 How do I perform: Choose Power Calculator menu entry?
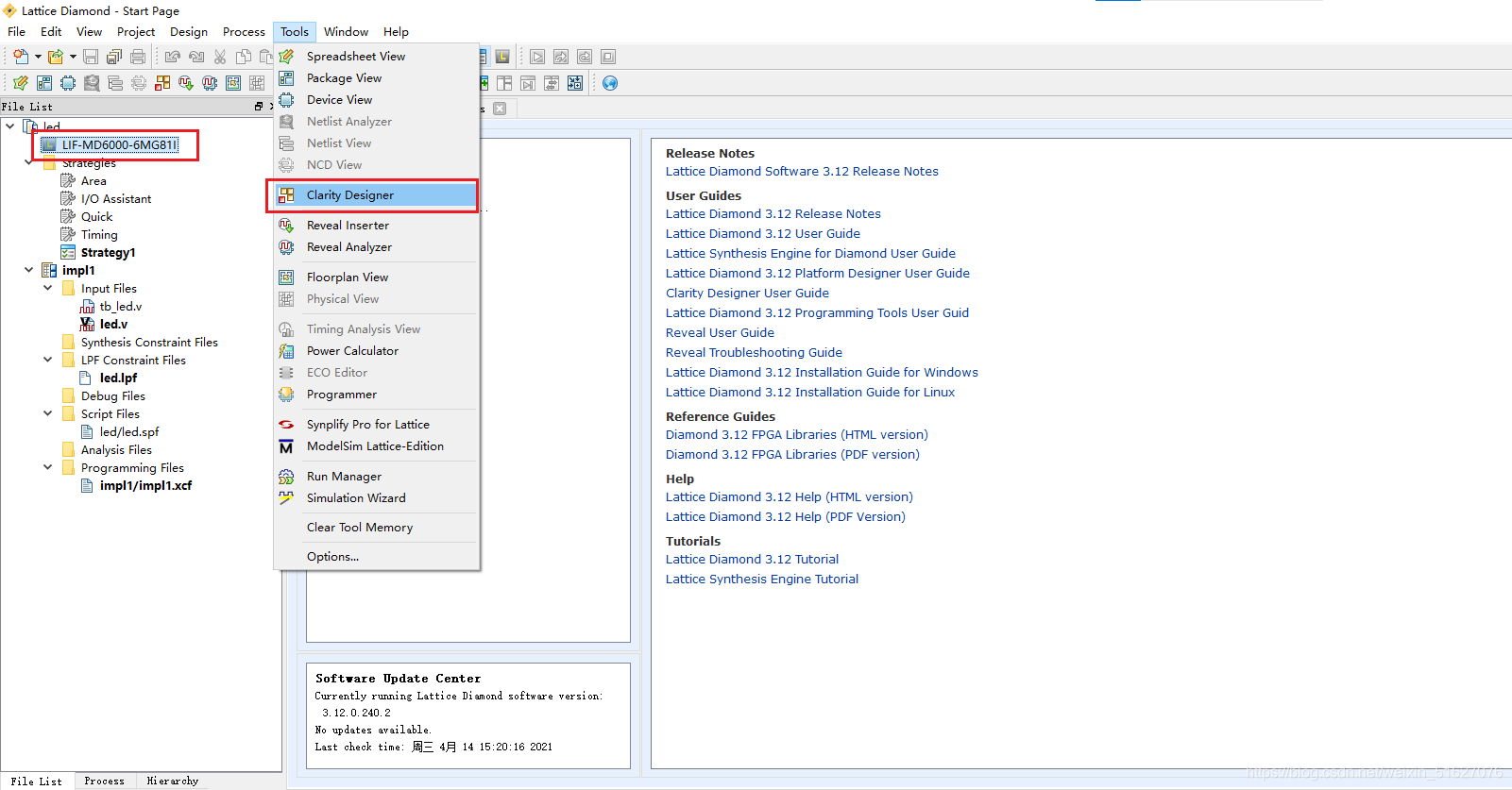coord(376,350)
